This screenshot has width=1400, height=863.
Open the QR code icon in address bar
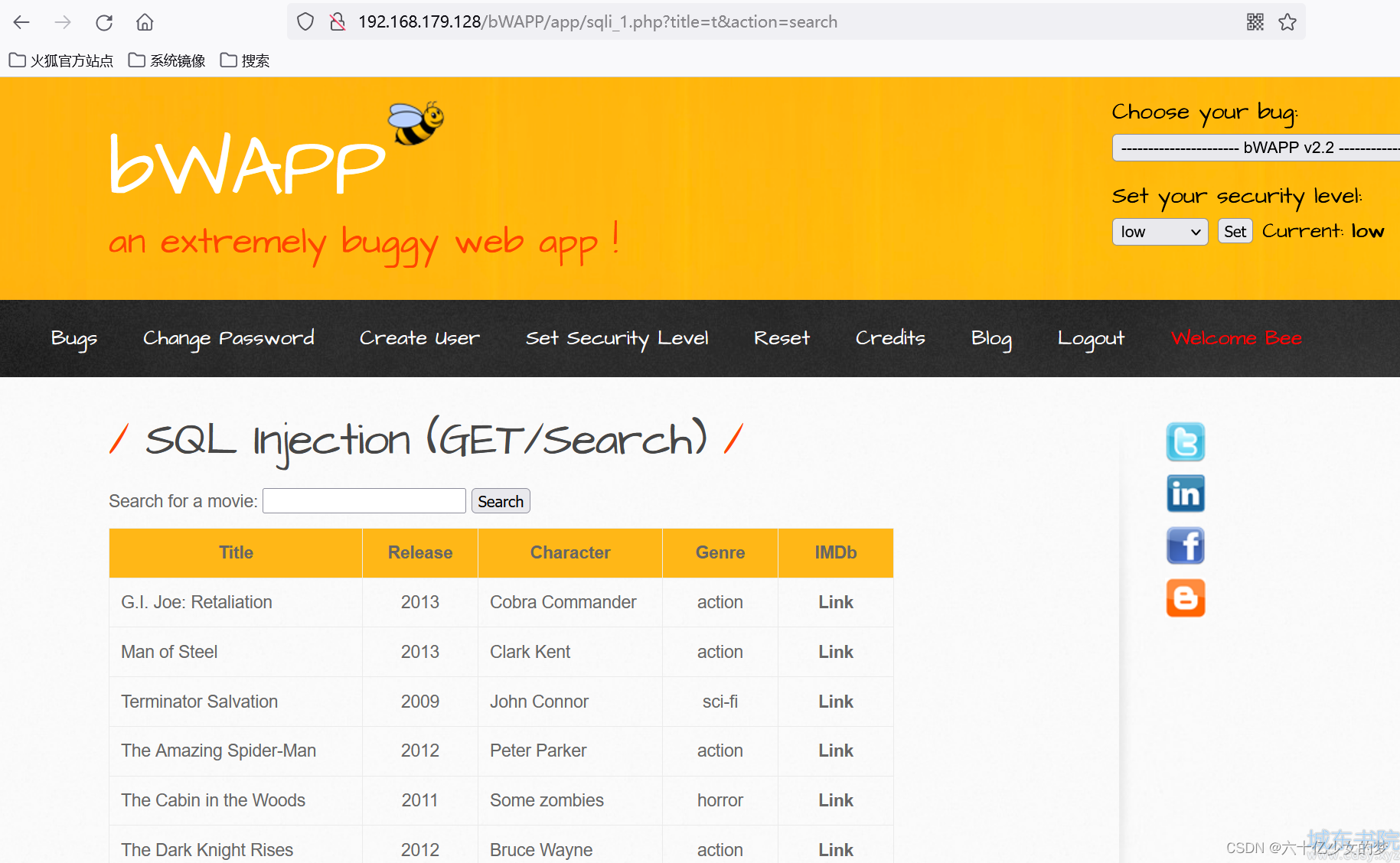coord(1255,22)
